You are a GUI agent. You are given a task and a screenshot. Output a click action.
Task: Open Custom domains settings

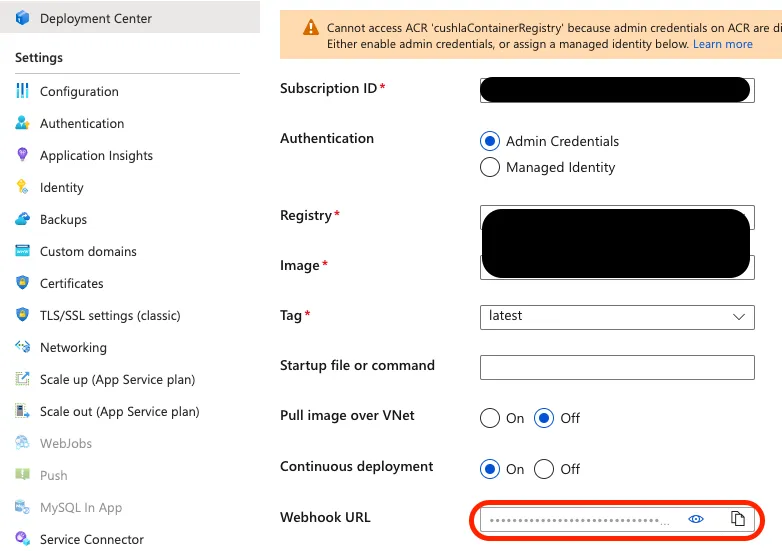click(x=88, y=251)
